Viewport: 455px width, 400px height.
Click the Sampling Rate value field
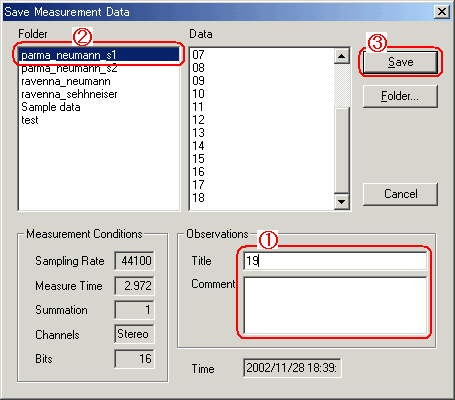point(134,261)
